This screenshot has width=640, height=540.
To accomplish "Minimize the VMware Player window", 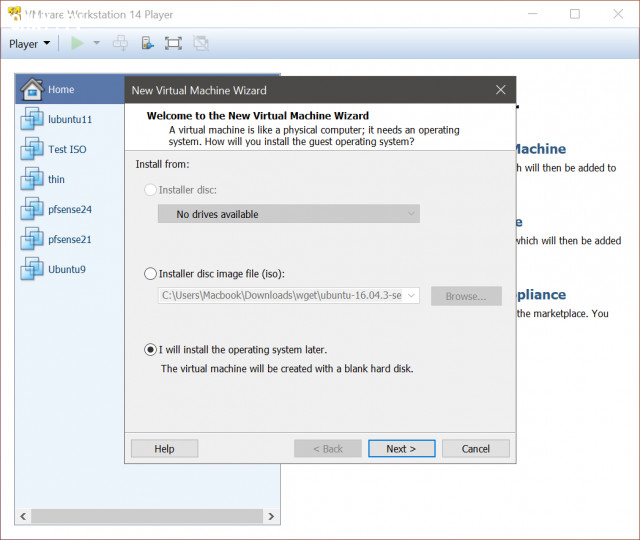I will click(x=532, y=14).
